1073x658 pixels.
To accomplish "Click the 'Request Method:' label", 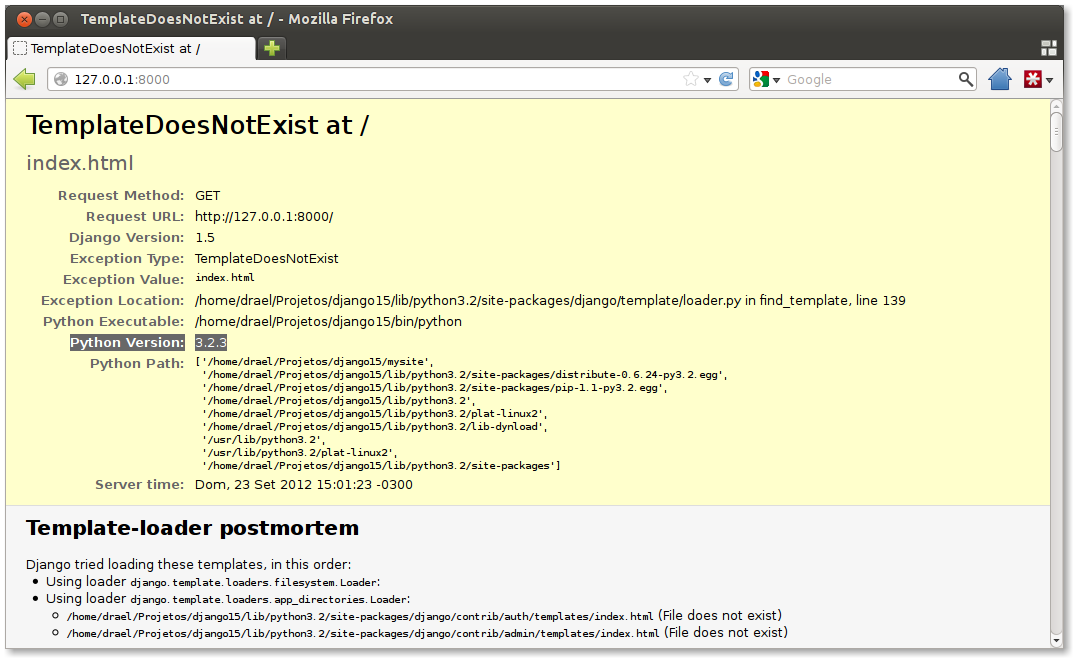I will (x=121, y=196).
